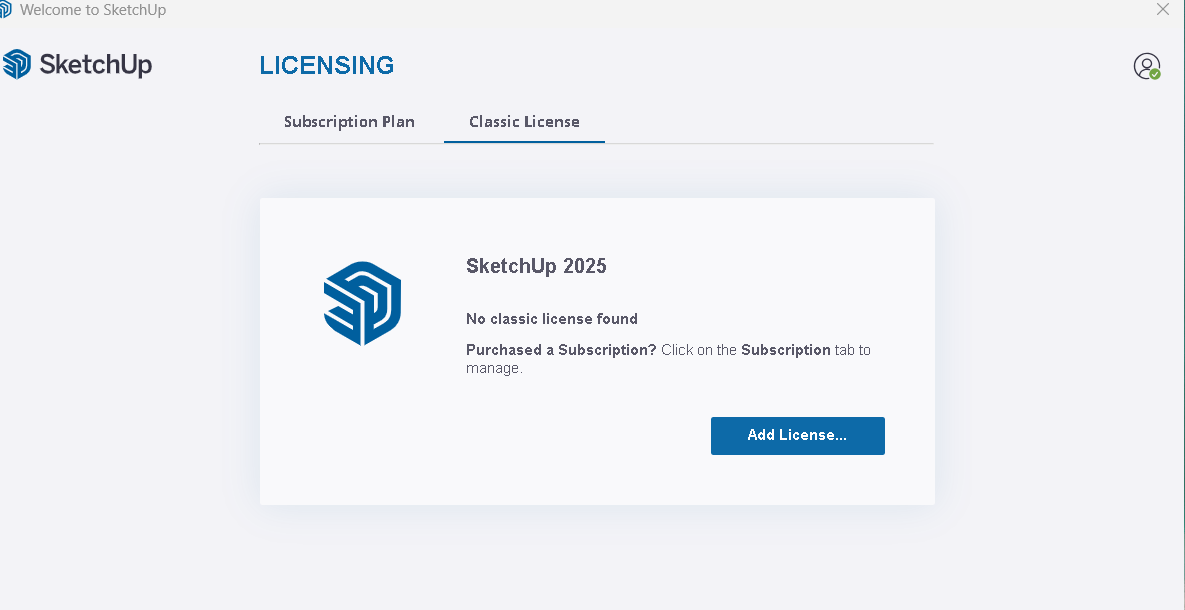Viewport: 1185px width, 610px height.
Task: Click the bold "Subscription" word before "tab to"
Action: 785,350
